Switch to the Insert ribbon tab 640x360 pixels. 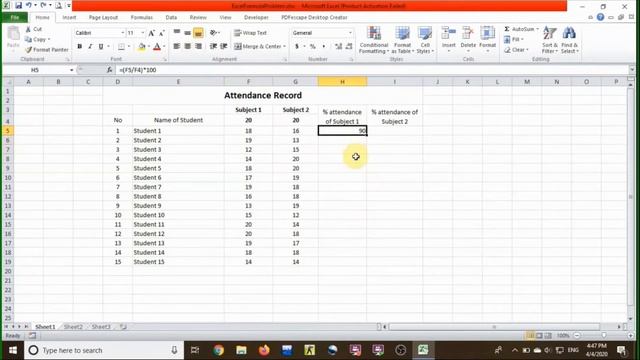click(69, 18)
